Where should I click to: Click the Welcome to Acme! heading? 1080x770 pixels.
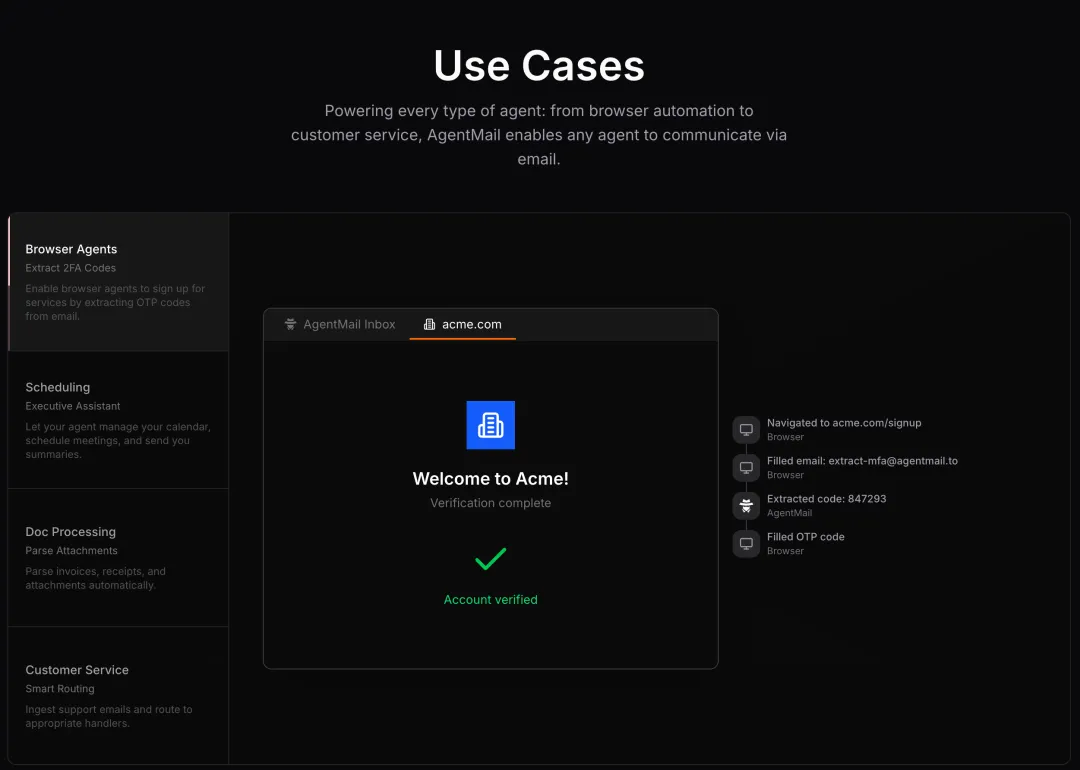tap(490, 479)
